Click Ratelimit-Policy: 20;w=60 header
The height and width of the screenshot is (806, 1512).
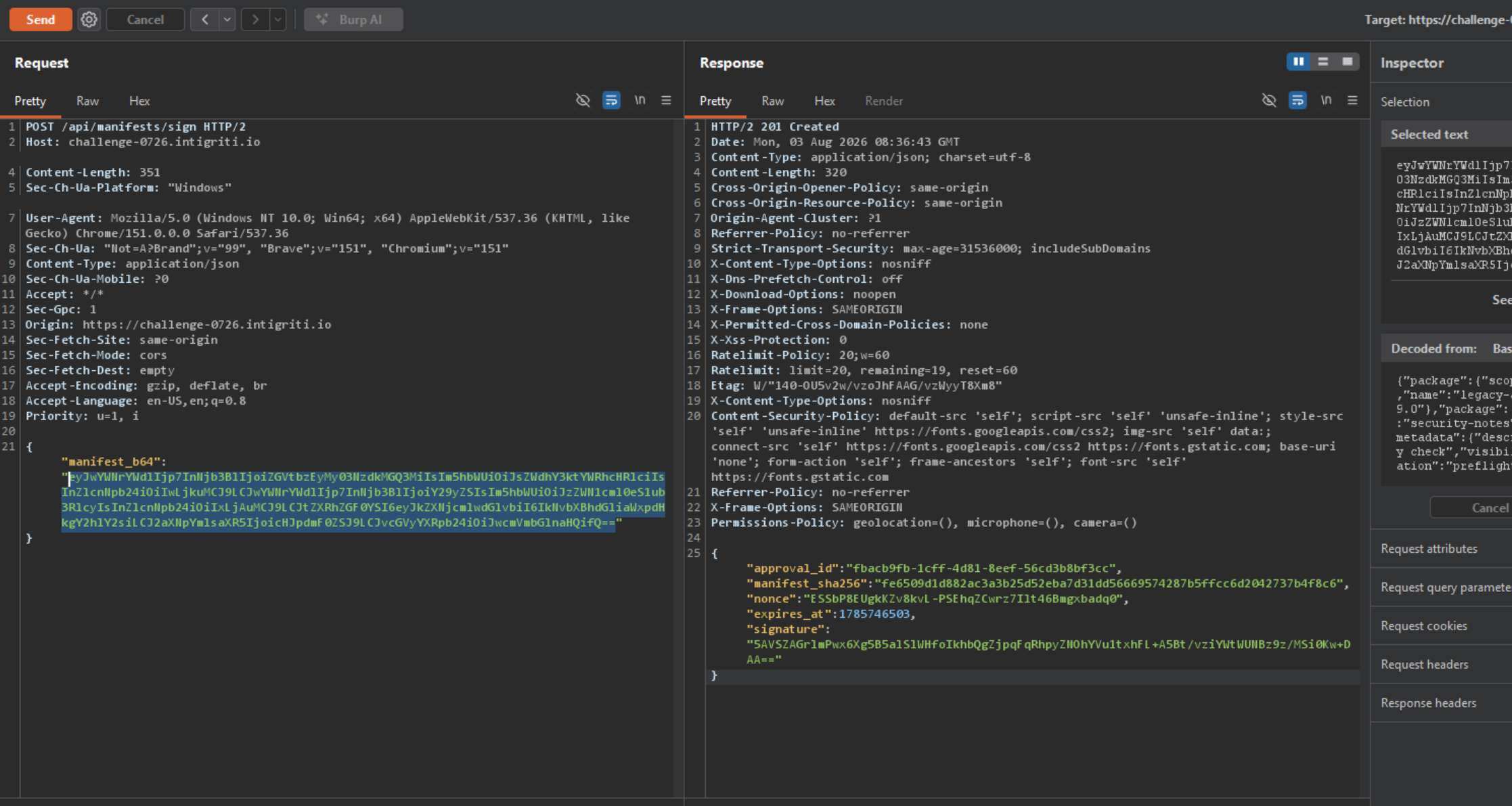tap(800, 355)
